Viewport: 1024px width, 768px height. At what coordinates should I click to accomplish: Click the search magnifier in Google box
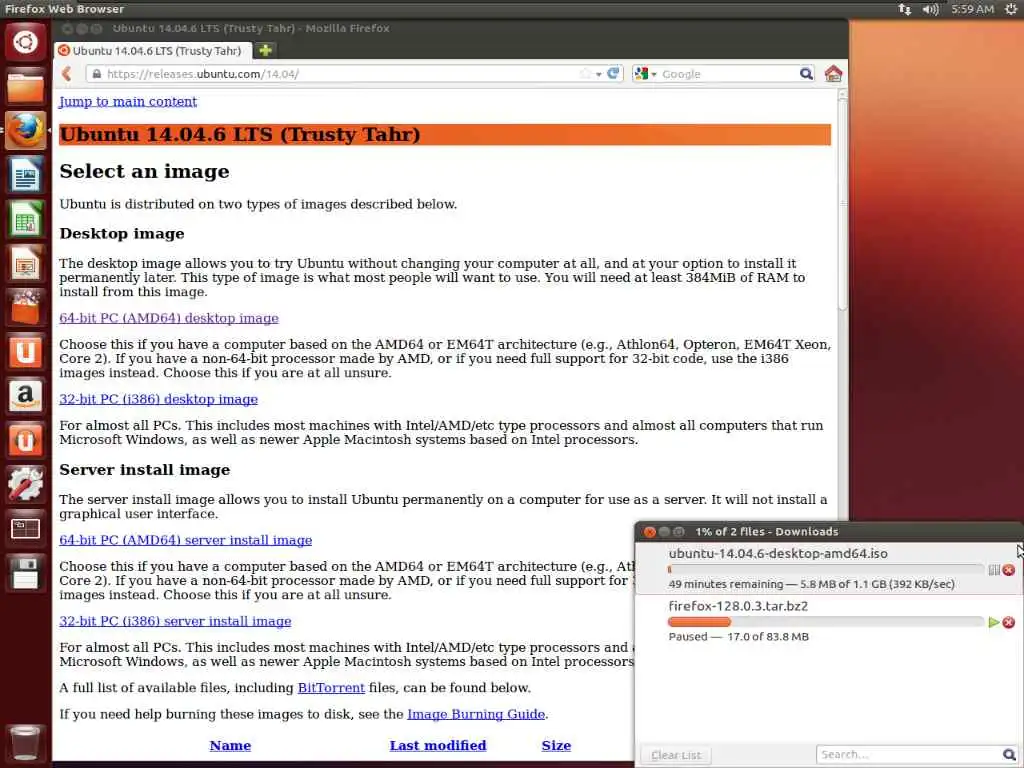[807, 73]
